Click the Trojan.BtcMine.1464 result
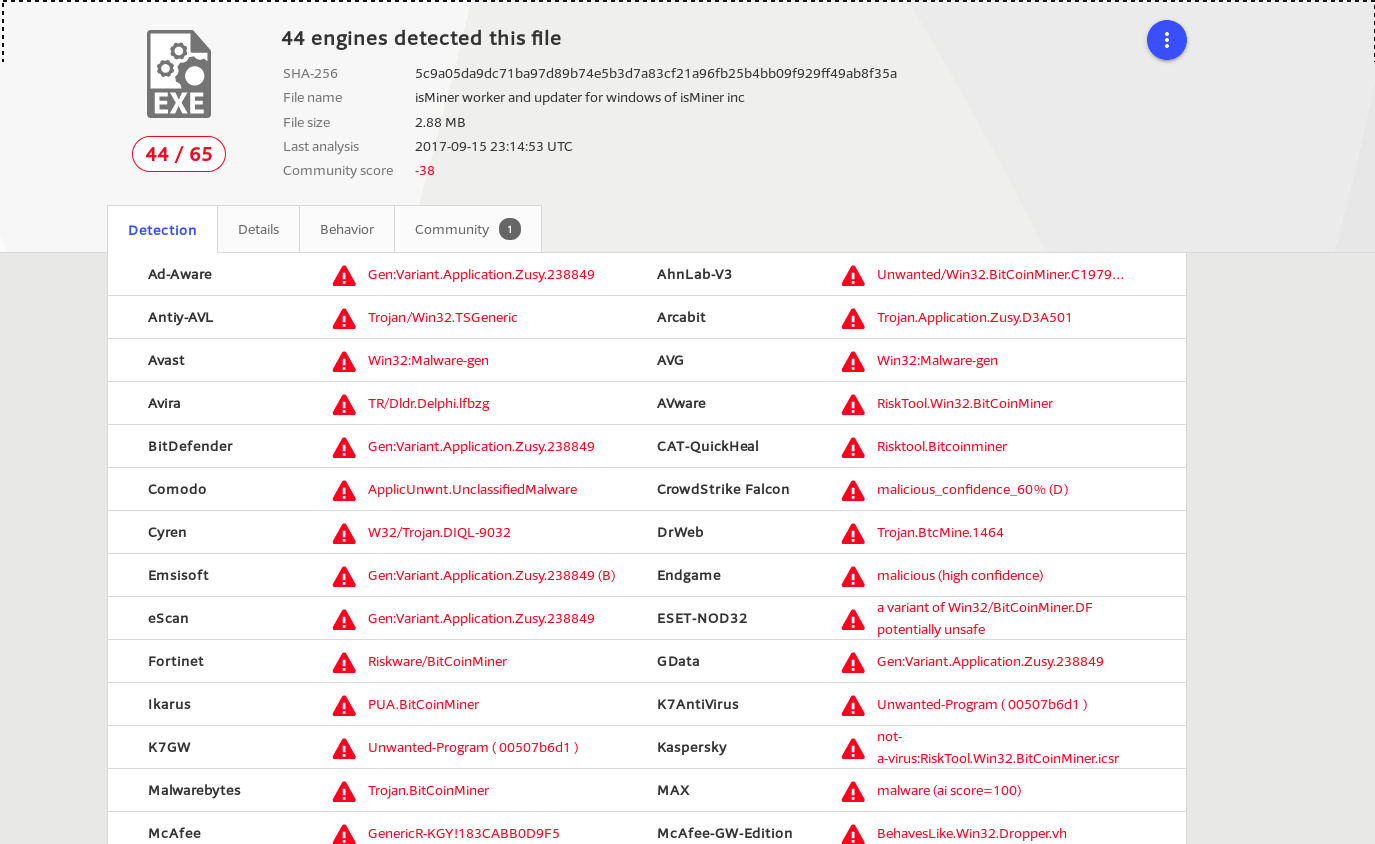1375x844 pixels. [x=940, y=532]
